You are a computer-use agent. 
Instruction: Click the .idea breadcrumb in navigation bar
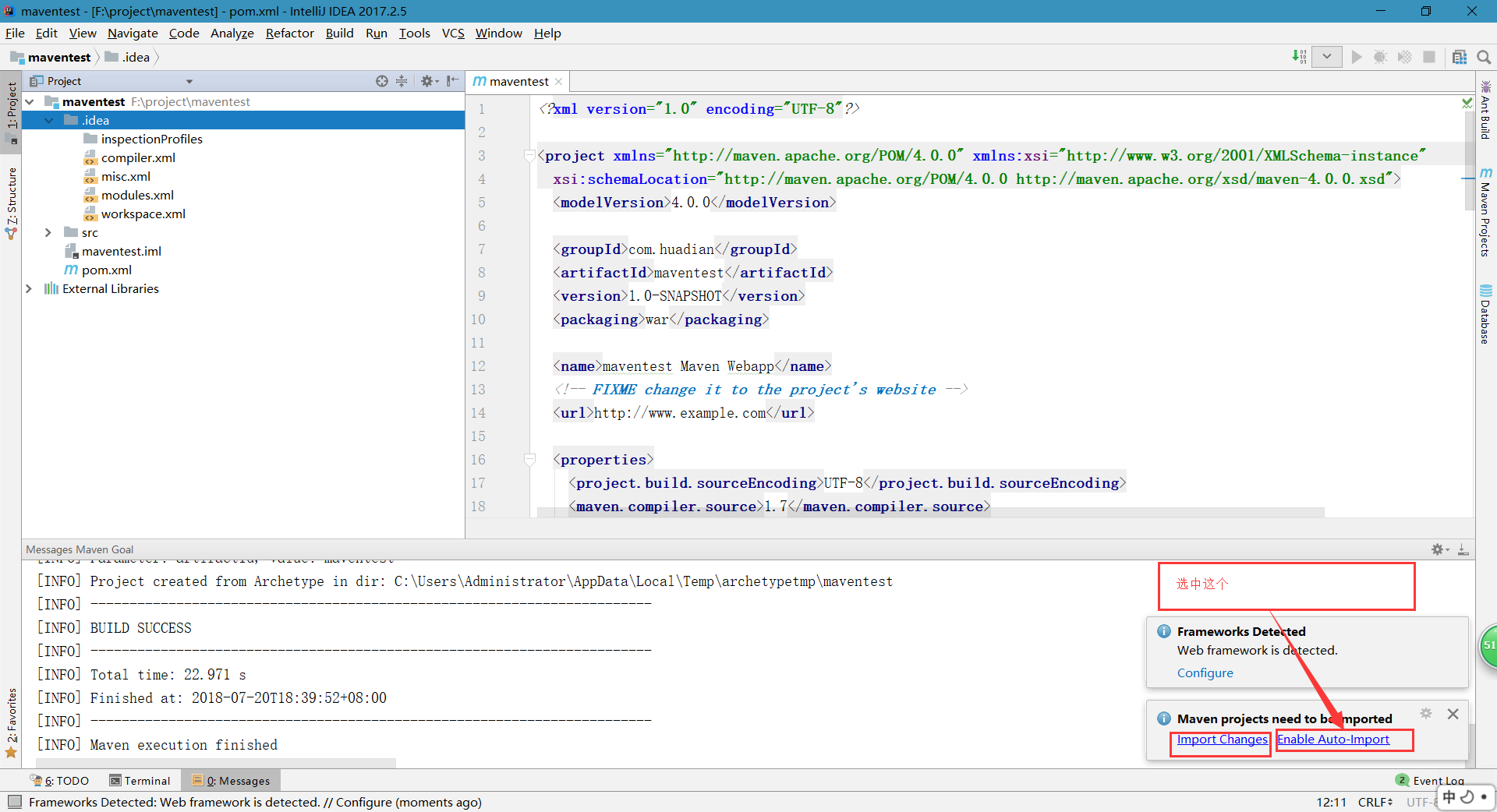[x=127, y=58]
